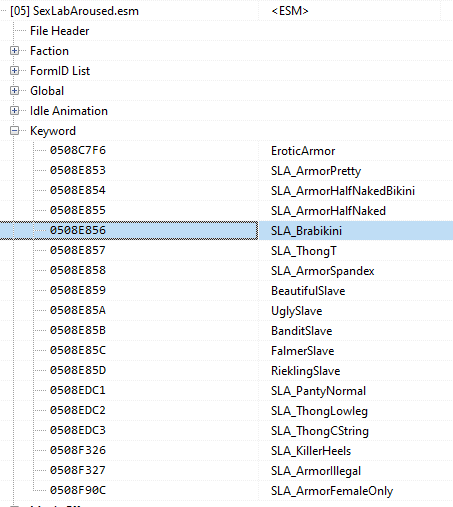The image size is (453, 507).
Task: Select record 0508E857
Action: click(x=78, y=250)
